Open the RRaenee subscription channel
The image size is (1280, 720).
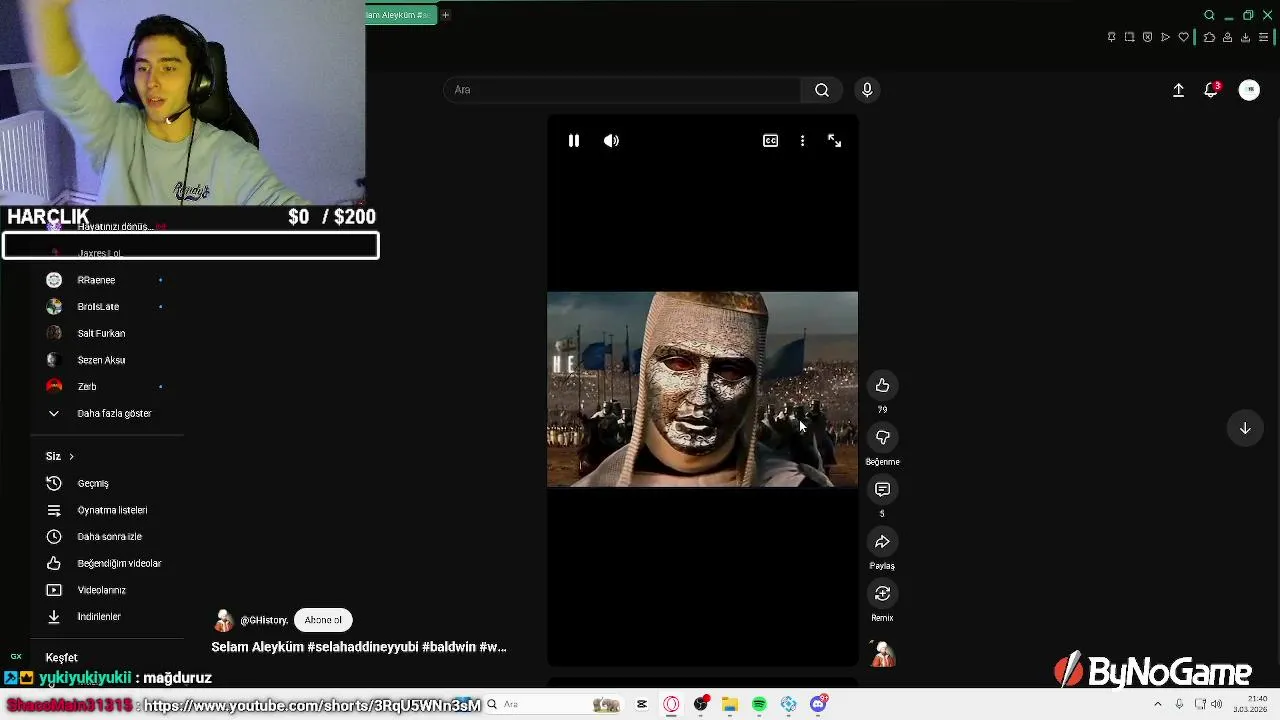point(96,280)
